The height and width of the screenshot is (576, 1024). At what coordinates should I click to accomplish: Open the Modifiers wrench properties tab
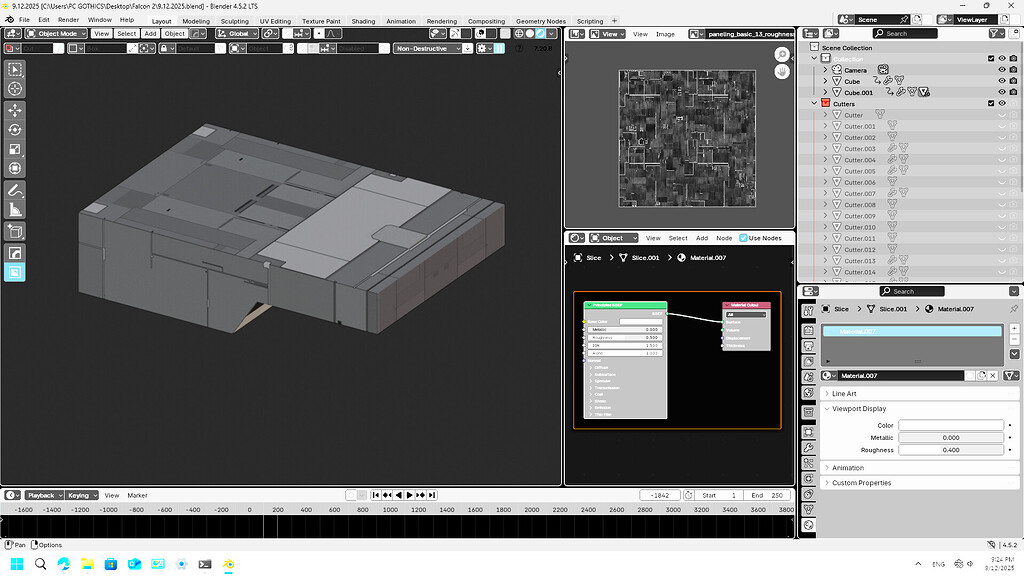pos(808,447)
